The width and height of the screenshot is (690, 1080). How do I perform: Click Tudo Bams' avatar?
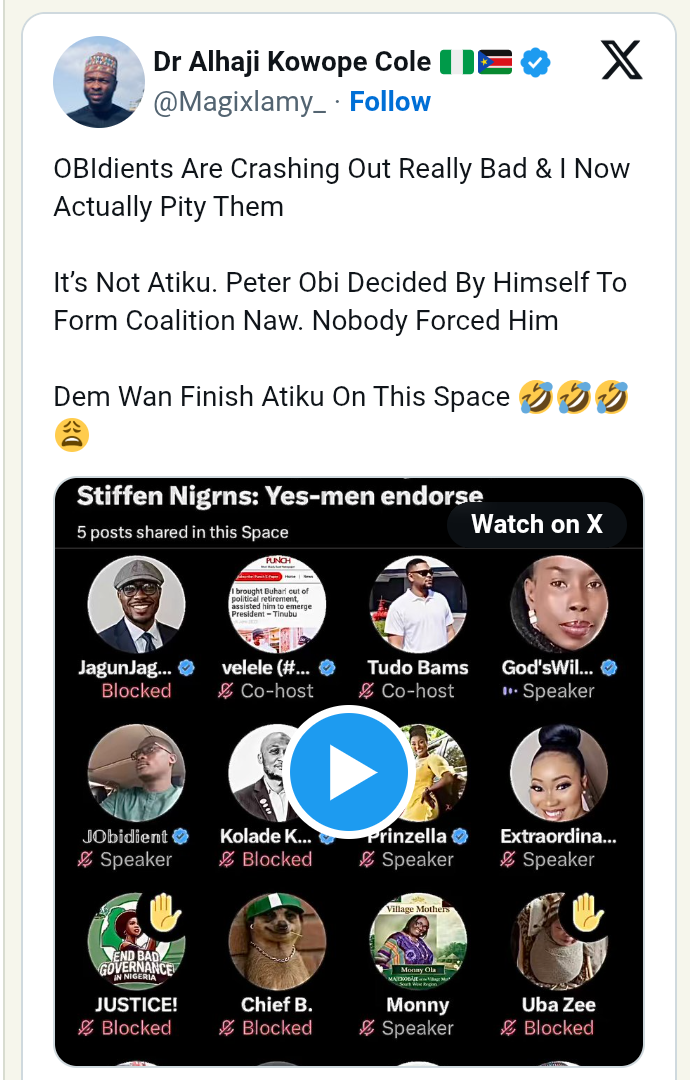(x=418, y=605)
